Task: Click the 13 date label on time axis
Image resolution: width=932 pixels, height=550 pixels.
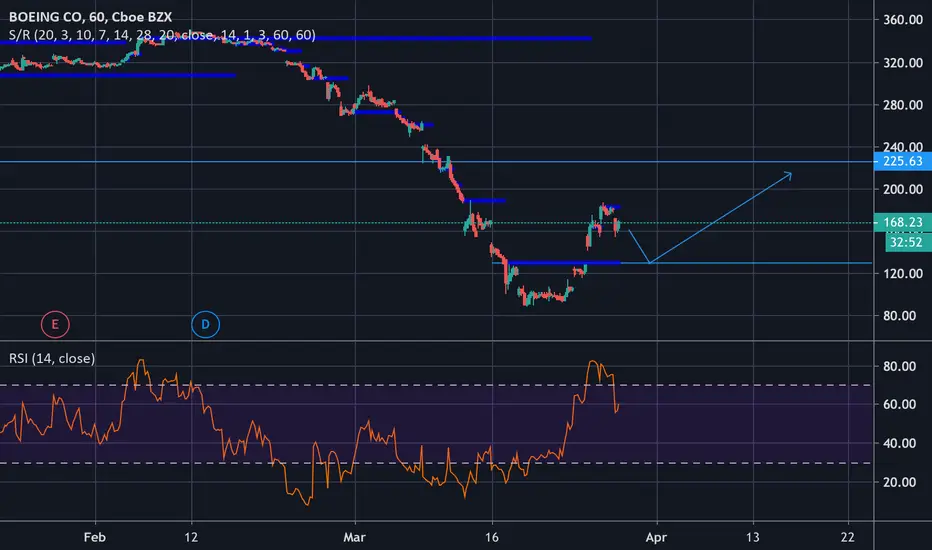Action: pos(752,538)
